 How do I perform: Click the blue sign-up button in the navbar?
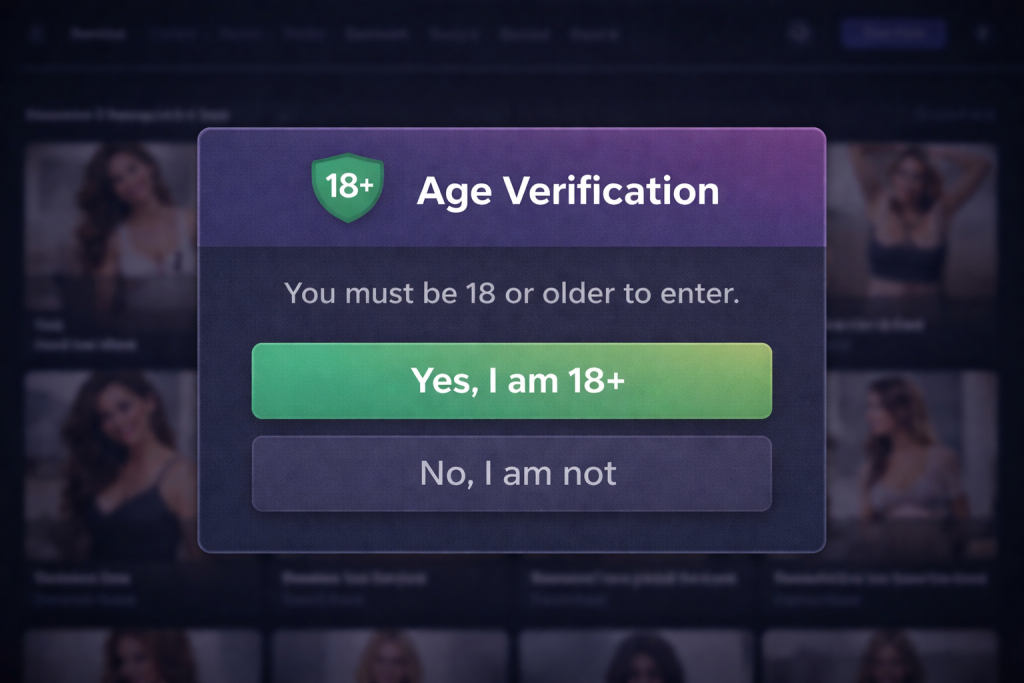point(893,33)
